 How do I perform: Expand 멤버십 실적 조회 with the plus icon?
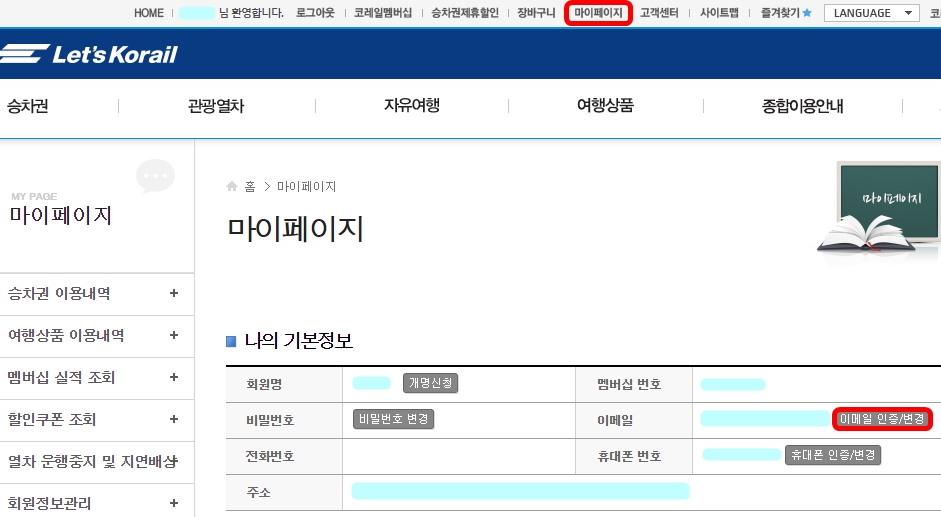173,377
